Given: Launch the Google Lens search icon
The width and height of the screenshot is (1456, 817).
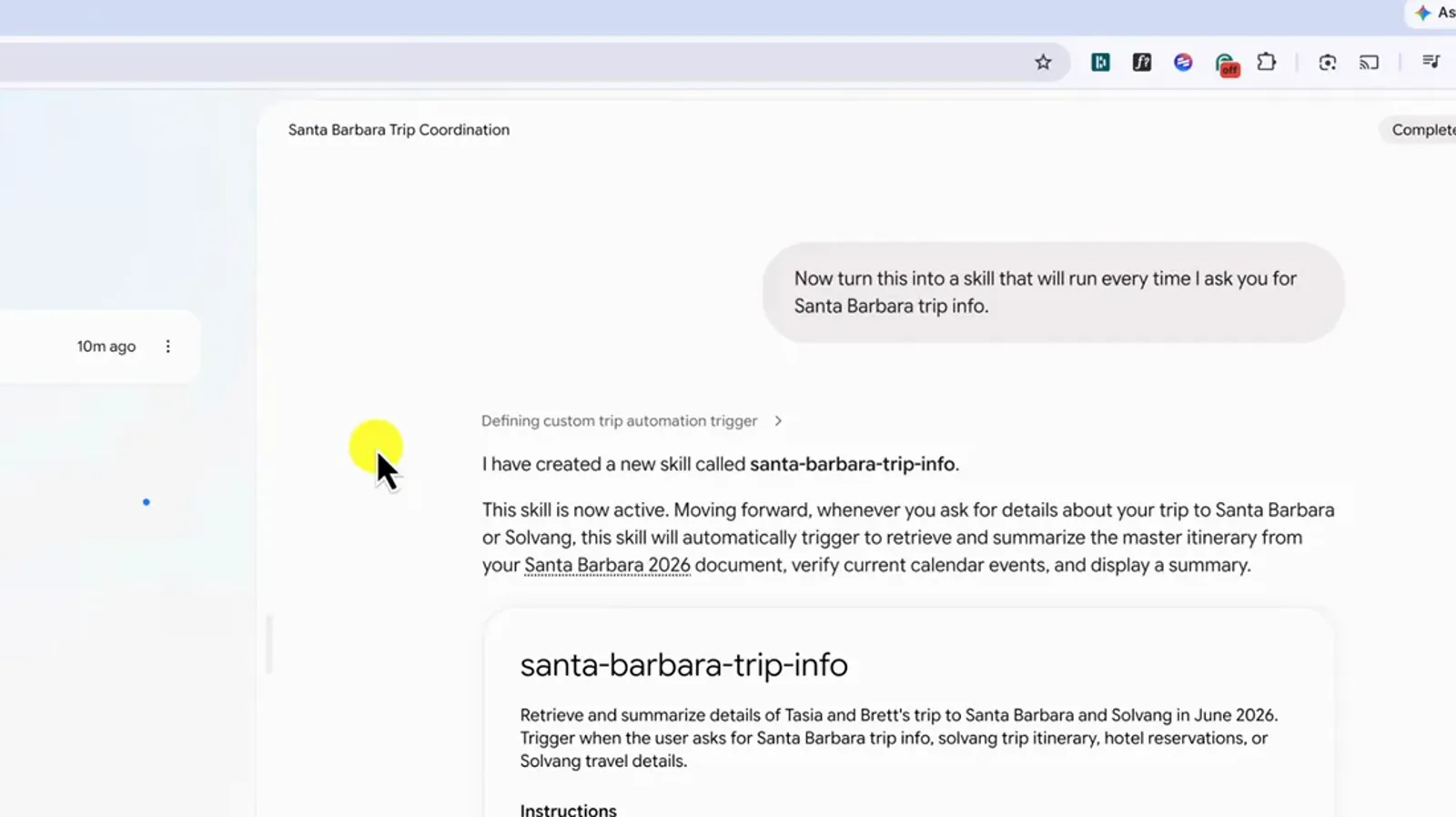Looking at the screenshot, I should [x=1328, y=62].
